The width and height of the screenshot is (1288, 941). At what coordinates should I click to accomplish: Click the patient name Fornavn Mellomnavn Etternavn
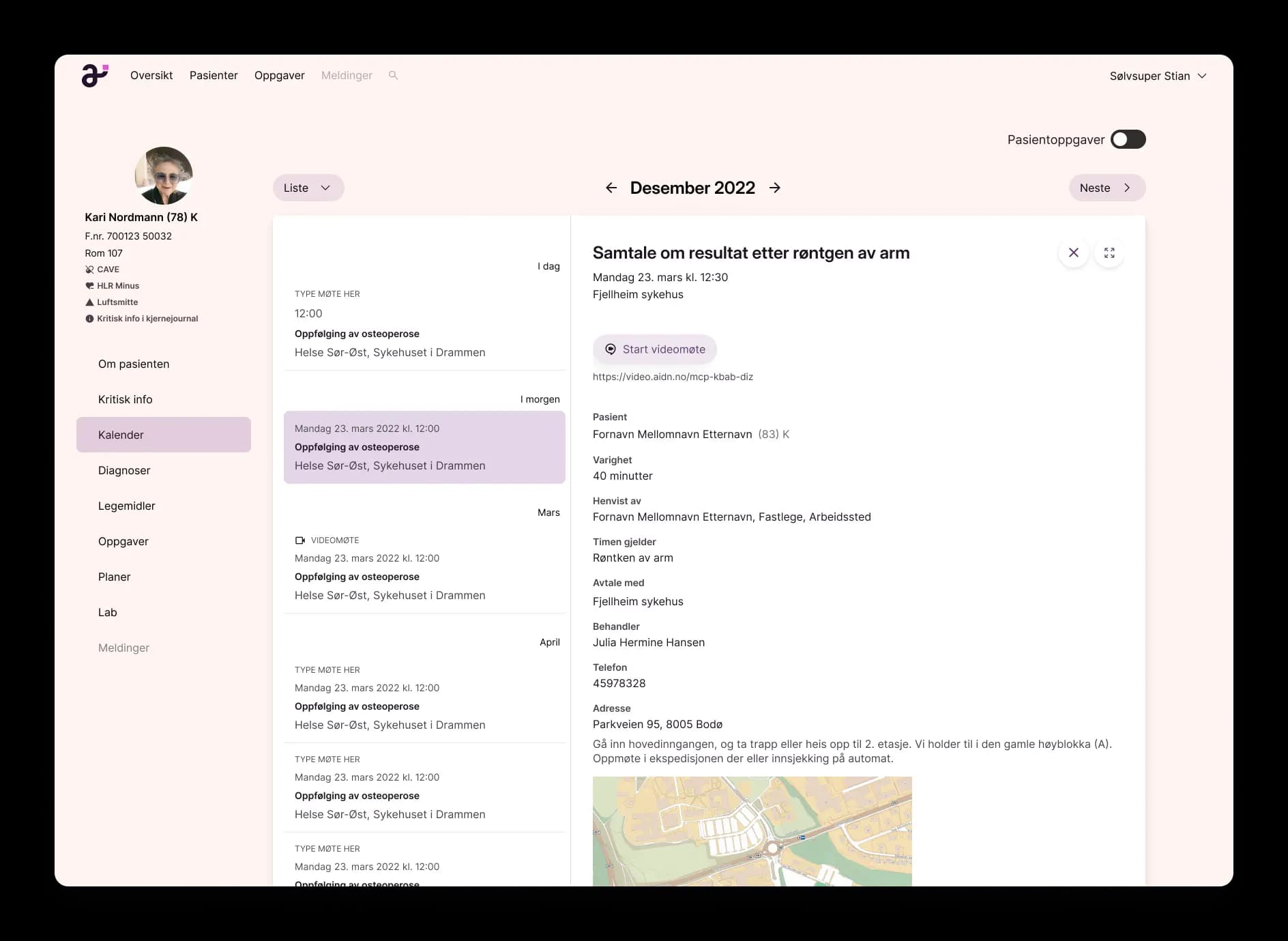click(672, 434)
